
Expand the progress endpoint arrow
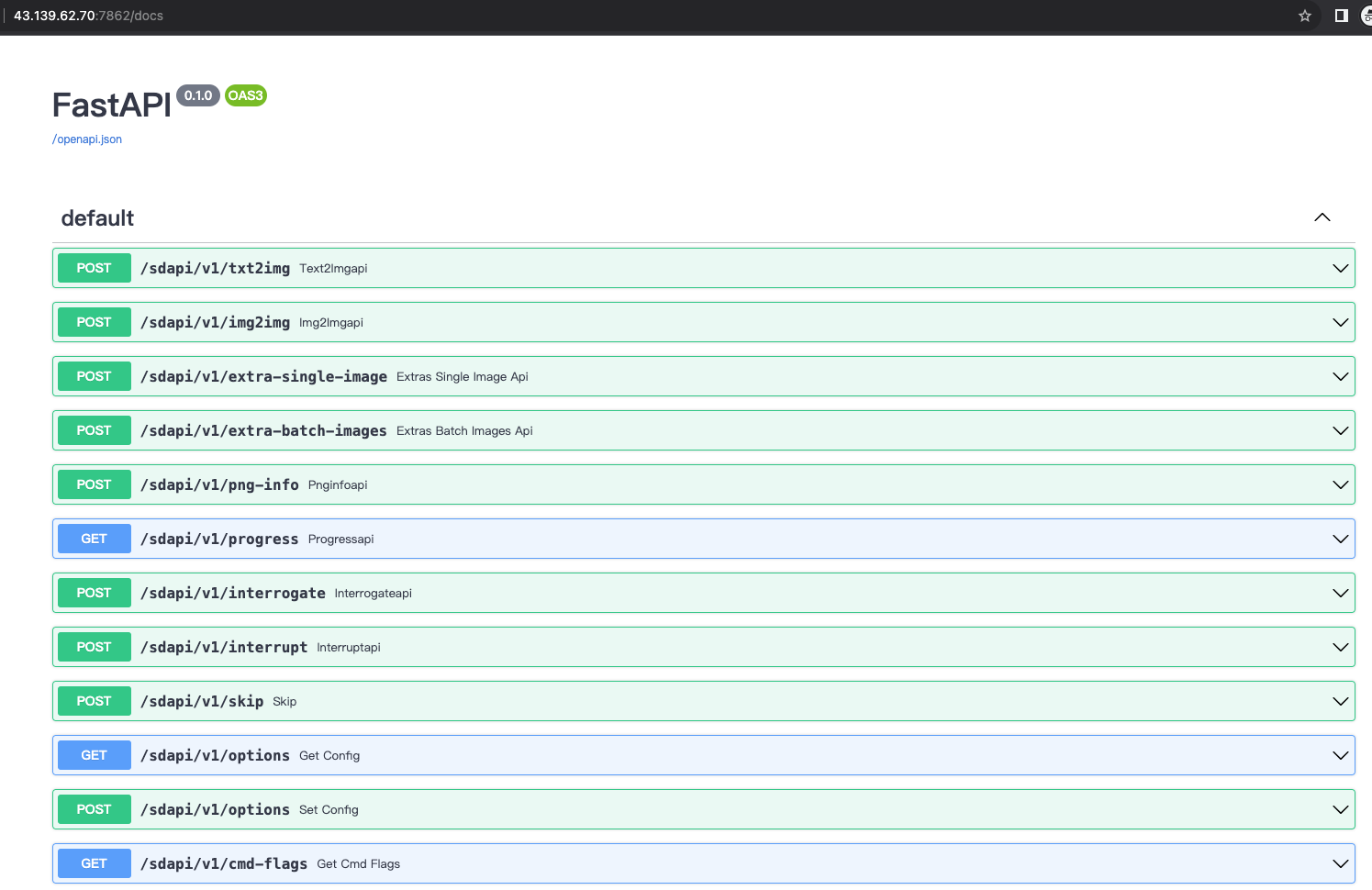[x=1341, y=539]
